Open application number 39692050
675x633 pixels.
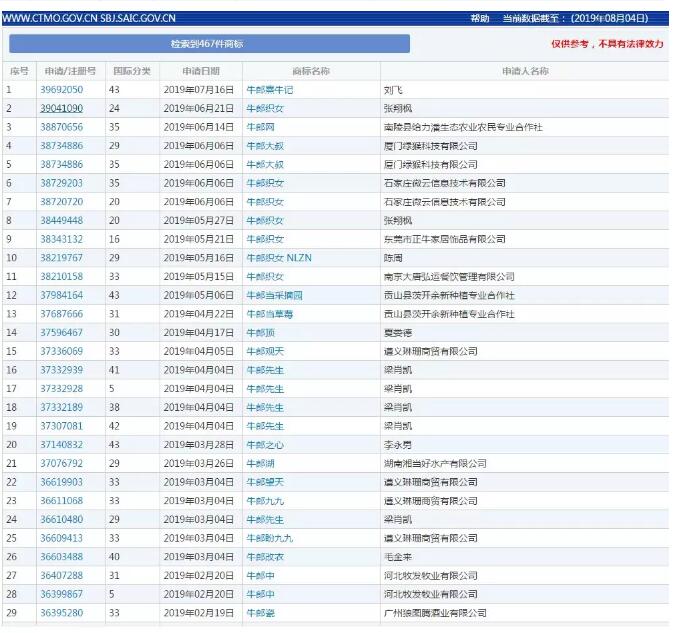pos(62,90)
